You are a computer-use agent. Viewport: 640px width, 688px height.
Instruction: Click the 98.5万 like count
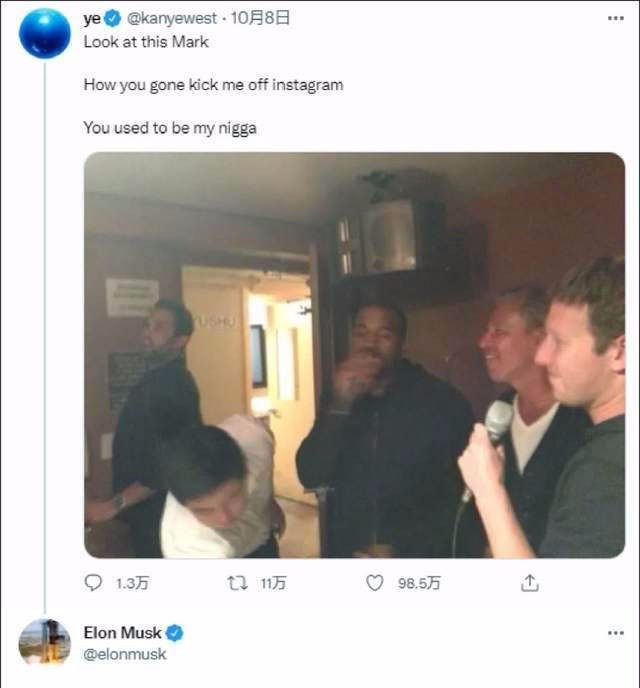pyautogui.click(x=419, y=583)
